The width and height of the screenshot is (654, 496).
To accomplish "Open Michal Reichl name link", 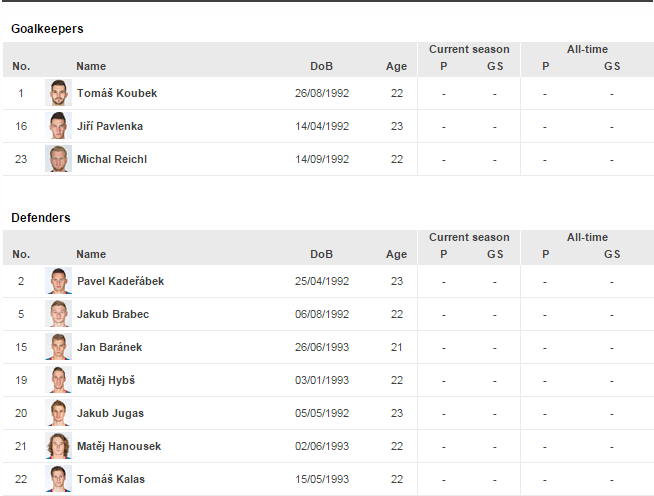I will [x=111, y=159].
